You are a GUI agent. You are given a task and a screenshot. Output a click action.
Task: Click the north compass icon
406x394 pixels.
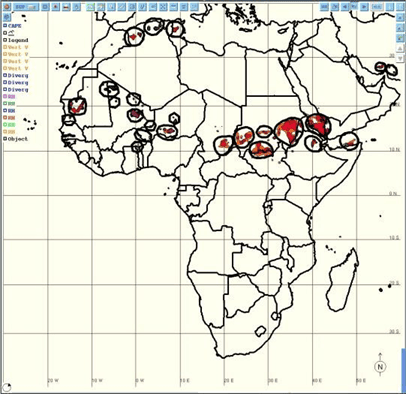point(380,367)
